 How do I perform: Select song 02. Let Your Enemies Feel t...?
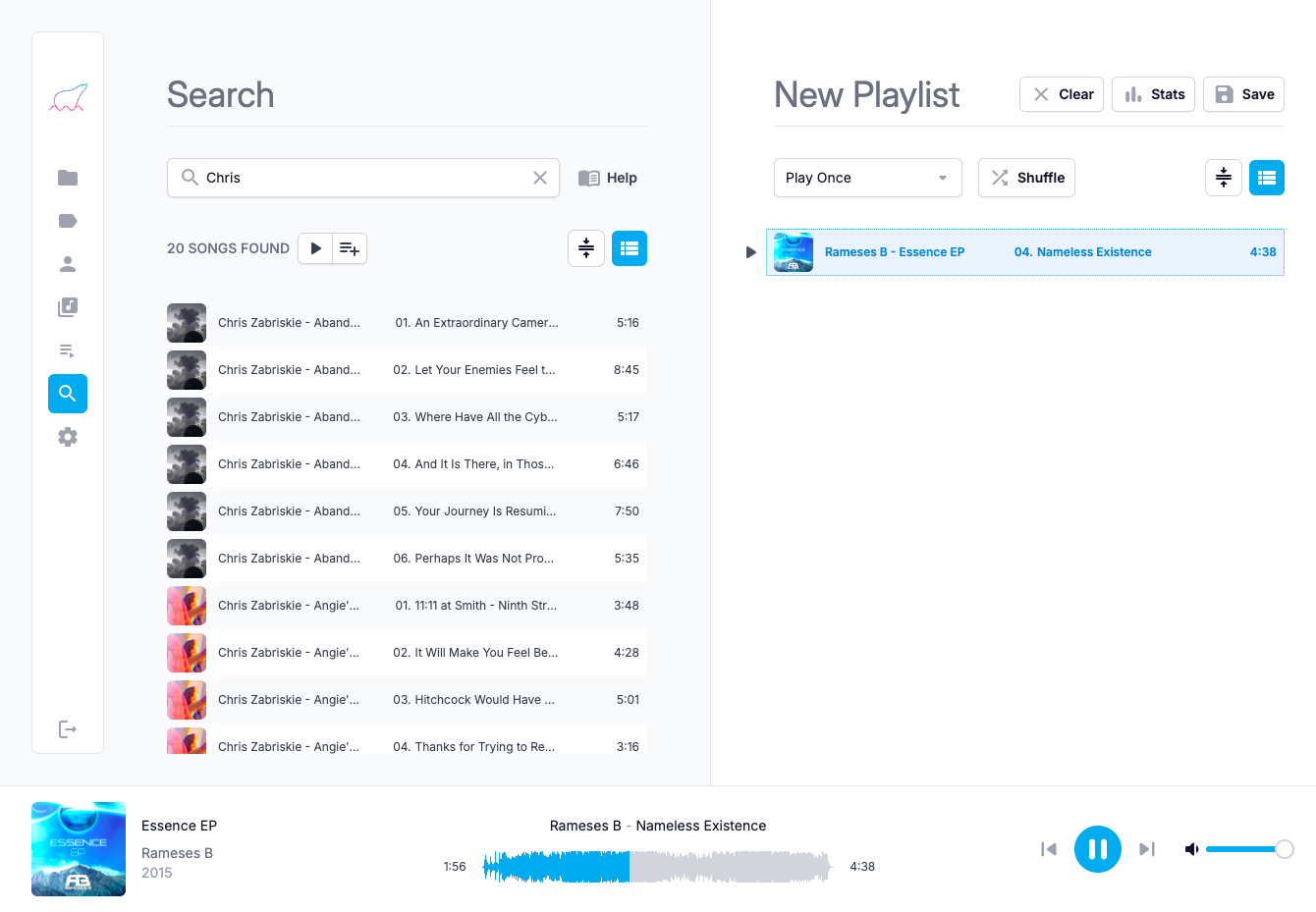point(407,370)
